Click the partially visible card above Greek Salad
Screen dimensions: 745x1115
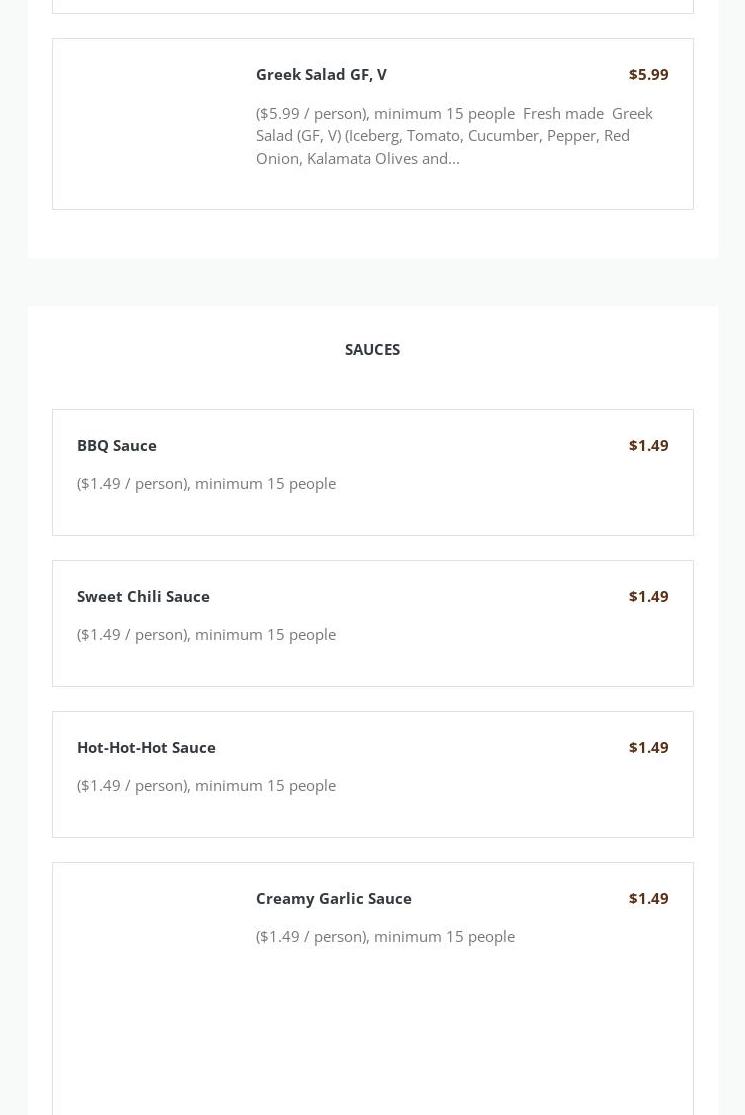372,6
